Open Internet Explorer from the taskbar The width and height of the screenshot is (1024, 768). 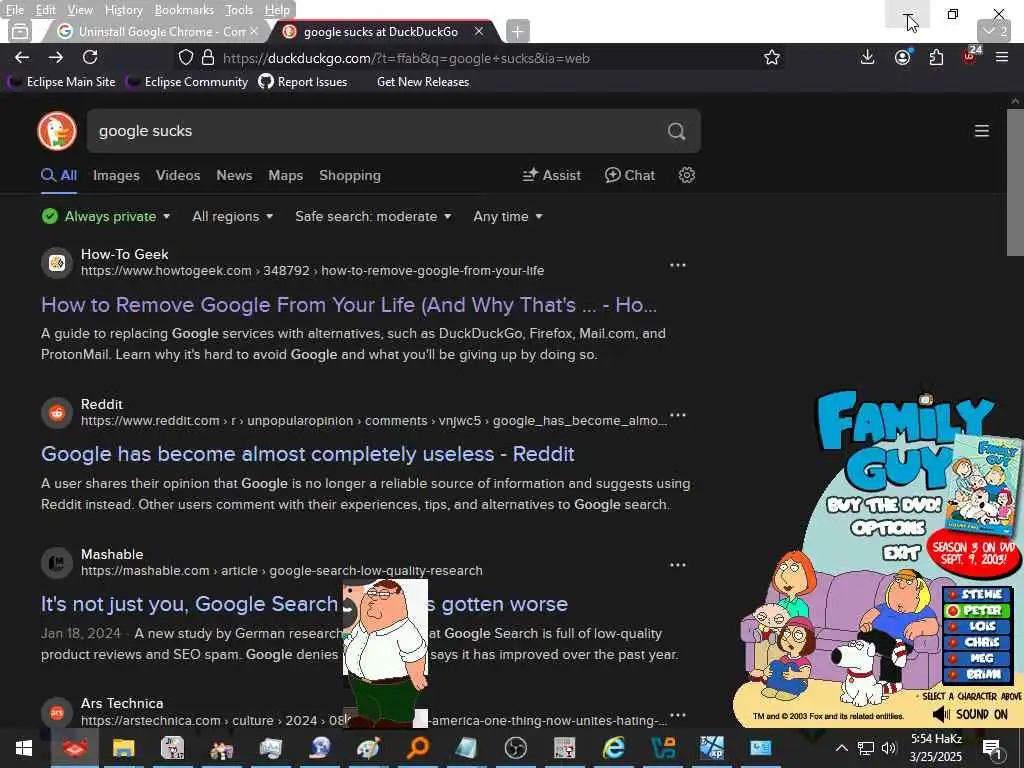click(x=614, y=748)
